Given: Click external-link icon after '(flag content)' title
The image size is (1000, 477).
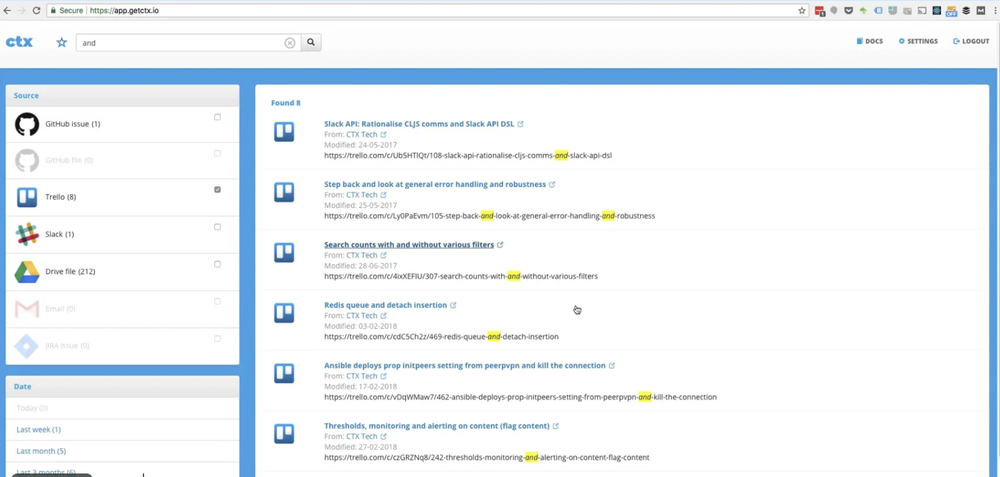Looking at the screenshot, I should click(x=555, y=426).
